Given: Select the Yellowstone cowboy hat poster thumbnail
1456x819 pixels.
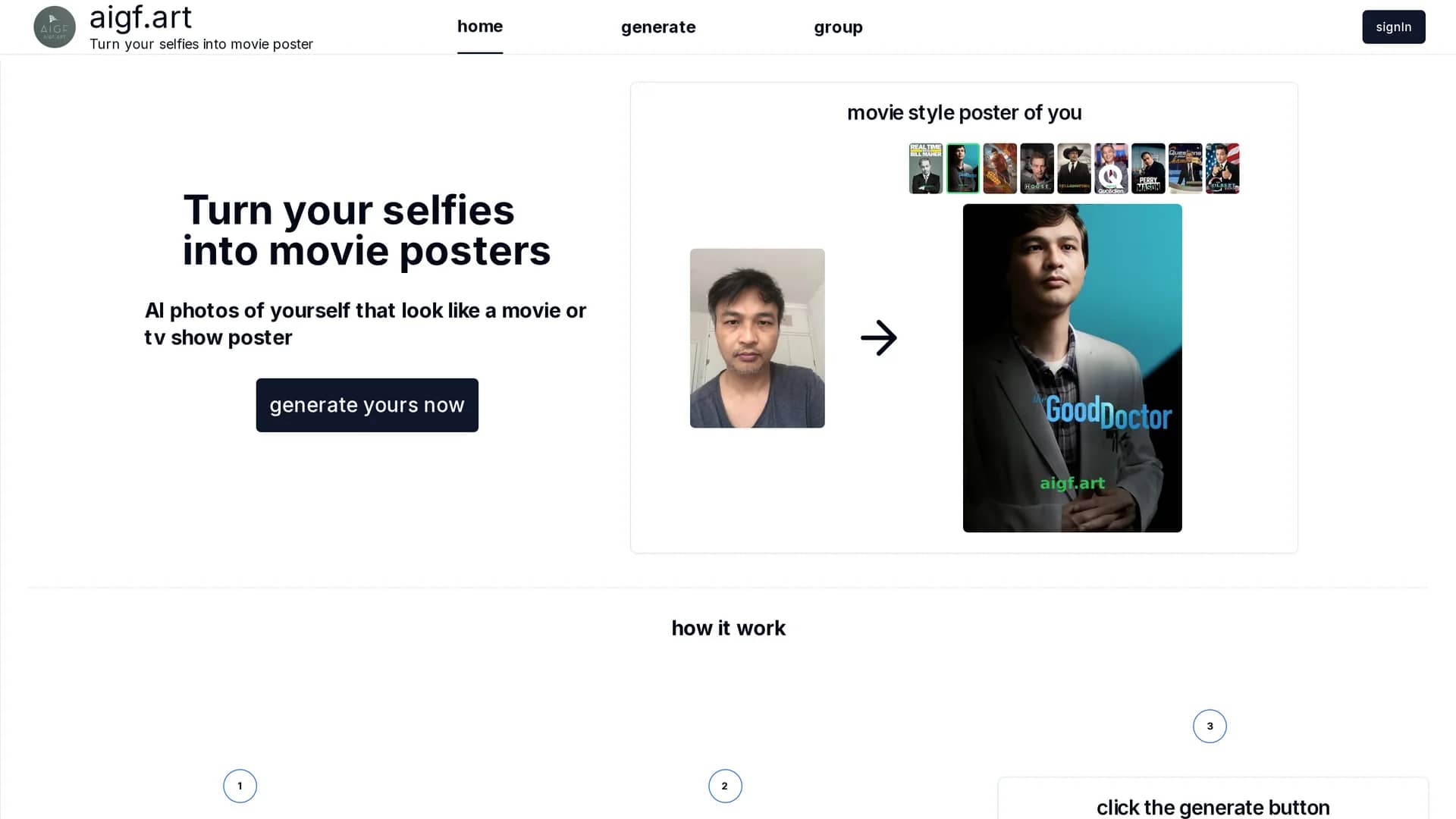Looking at the screenshot, I should (1074, 168).
